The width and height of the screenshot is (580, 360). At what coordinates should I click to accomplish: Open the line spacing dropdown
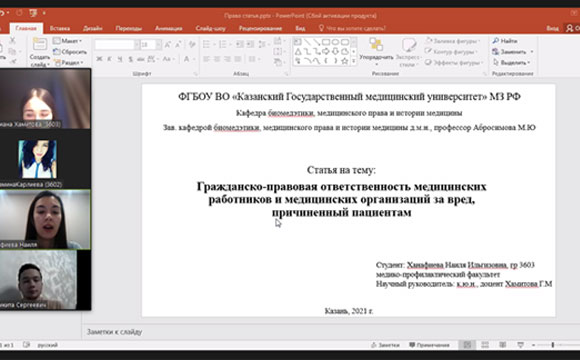(x=263, y=44)
